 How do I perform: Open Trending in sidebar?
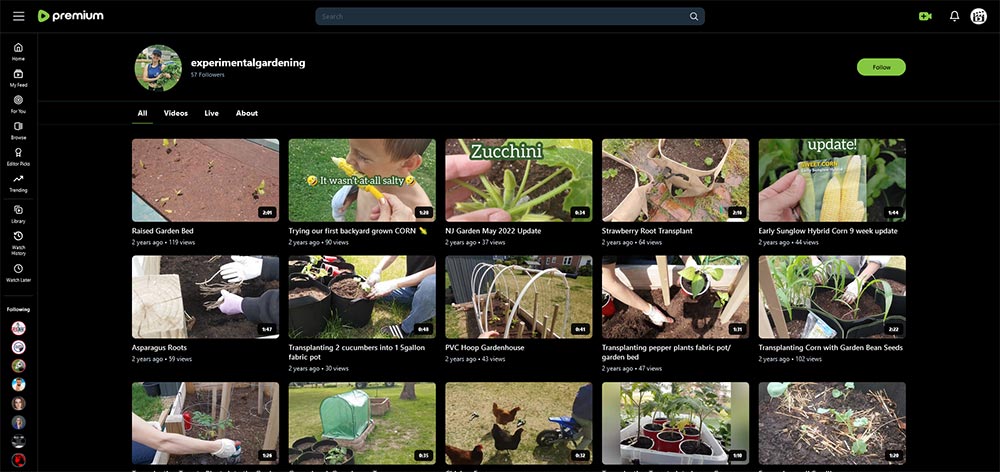(18, 184)
